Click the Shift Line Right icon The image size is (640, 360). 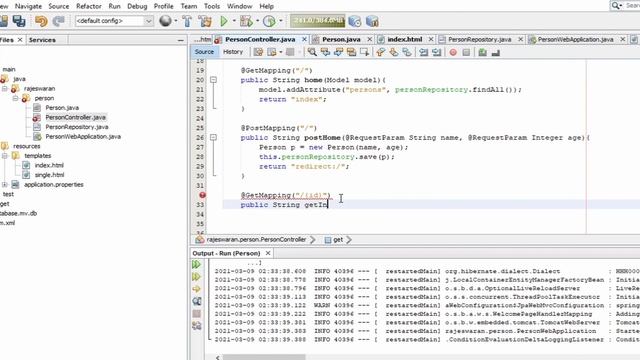pos(437,52)
